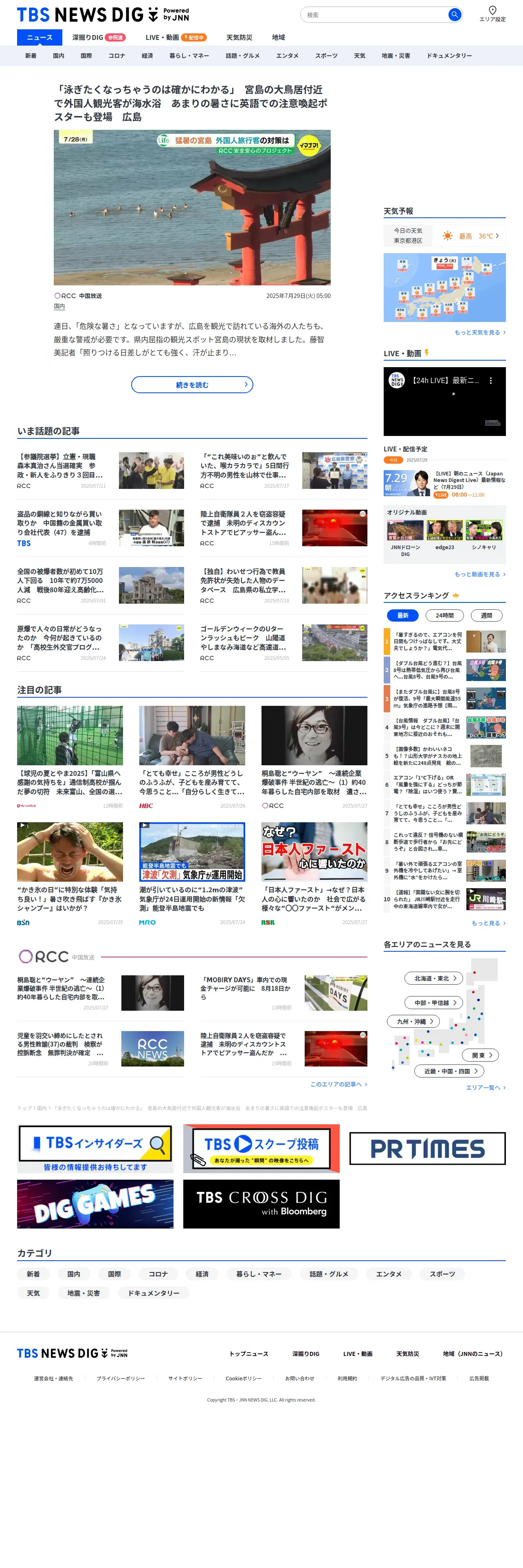
Task: Expand the 中部・甲信越 area button
Action: pyautogui.click(x=434, y=1003)
